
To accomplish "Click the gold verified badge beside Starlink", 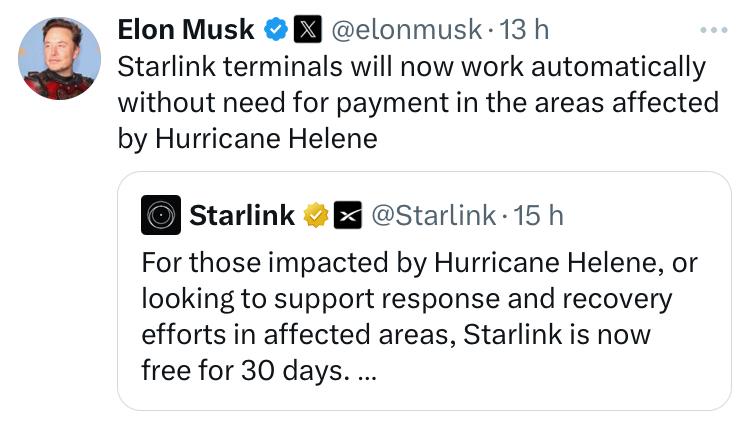I will click(316, 215).
